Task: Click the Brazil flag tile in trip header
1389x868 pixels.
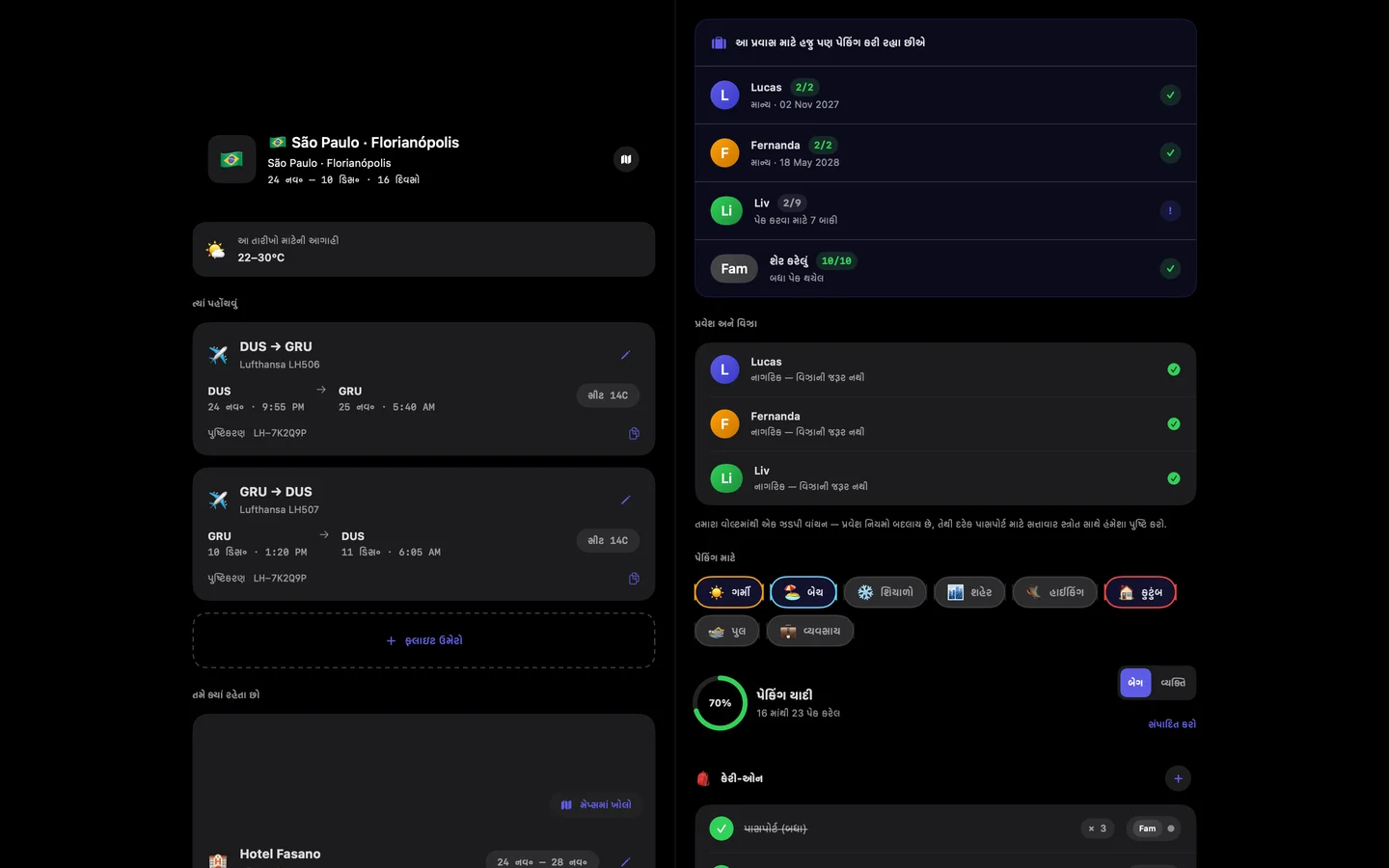Action: [231, 159]
